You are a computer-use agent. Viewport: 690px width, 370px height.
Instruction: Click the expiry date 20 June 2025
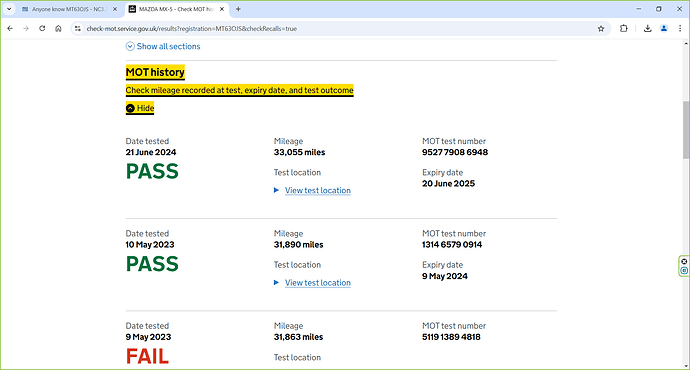(448, 183)
